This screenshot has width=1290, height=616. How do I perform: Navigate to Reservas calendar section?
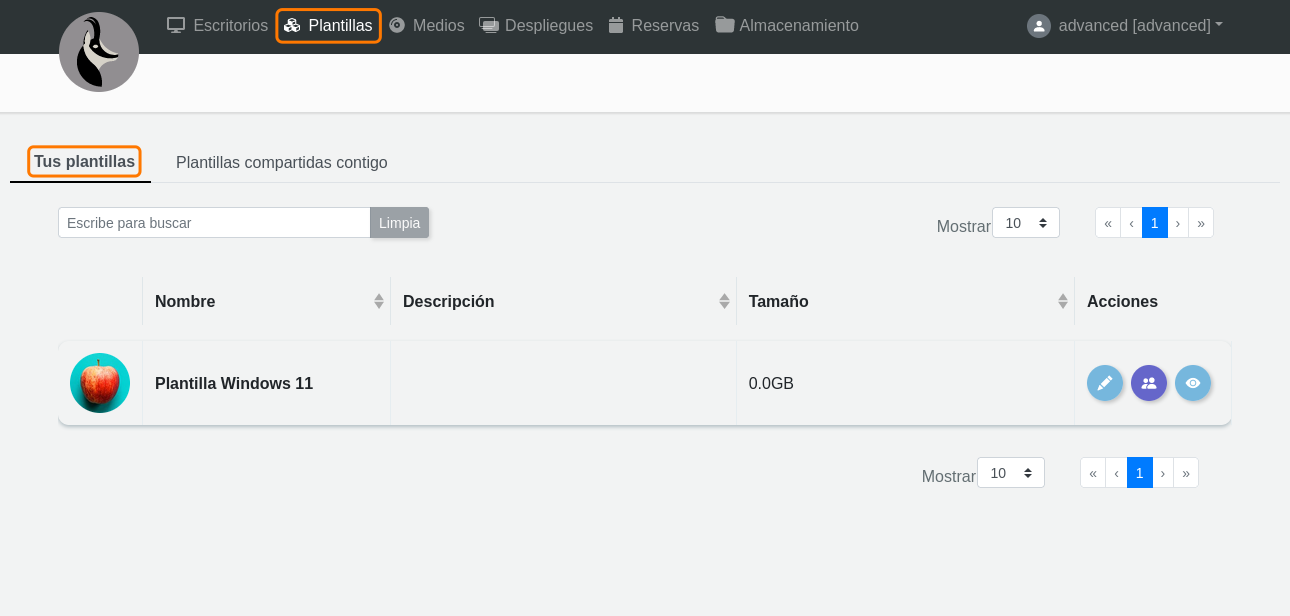tap(654, 26)
